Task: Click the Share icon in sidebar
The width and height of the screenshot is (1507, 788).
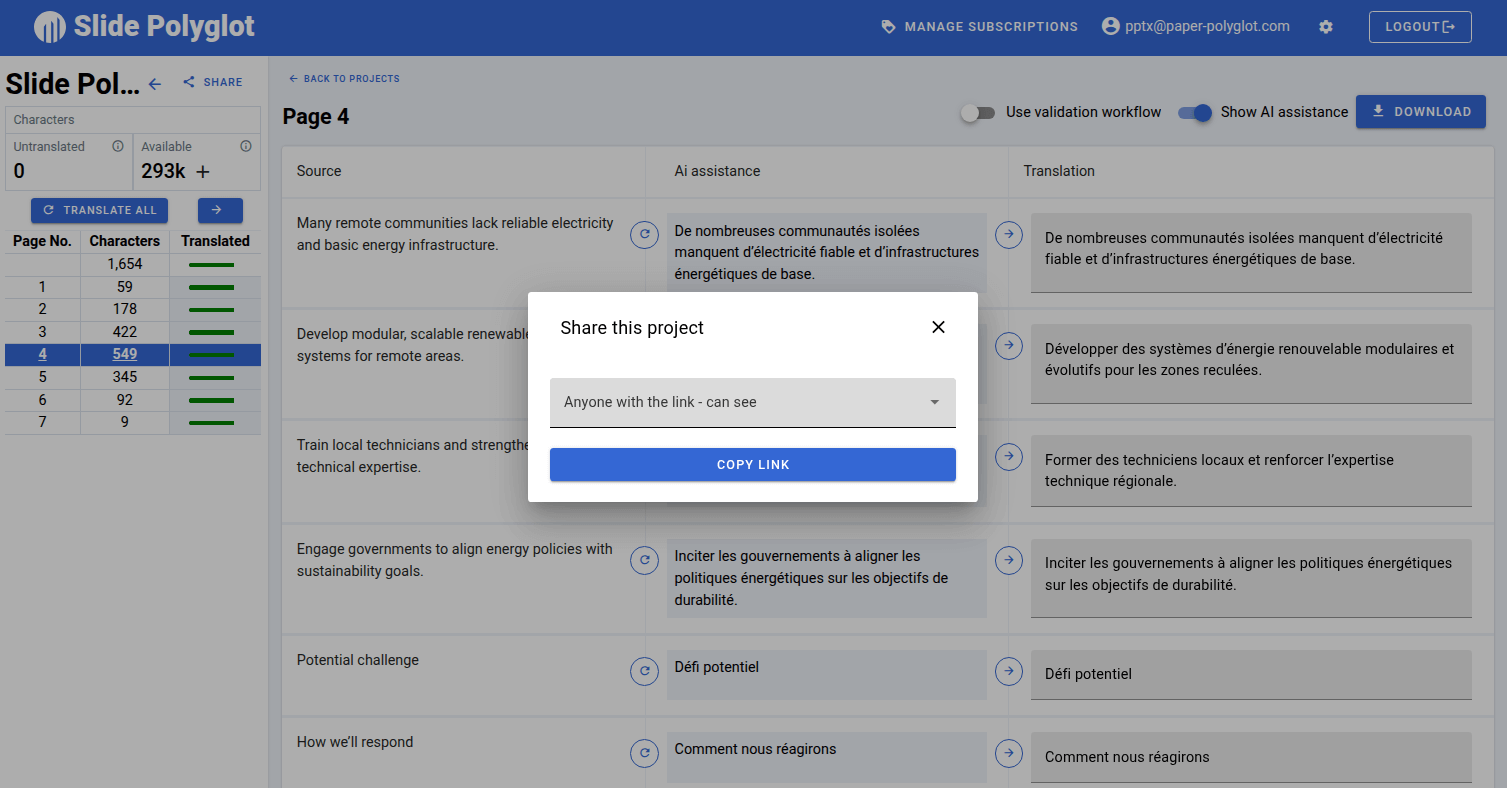Action: [189, 82]
